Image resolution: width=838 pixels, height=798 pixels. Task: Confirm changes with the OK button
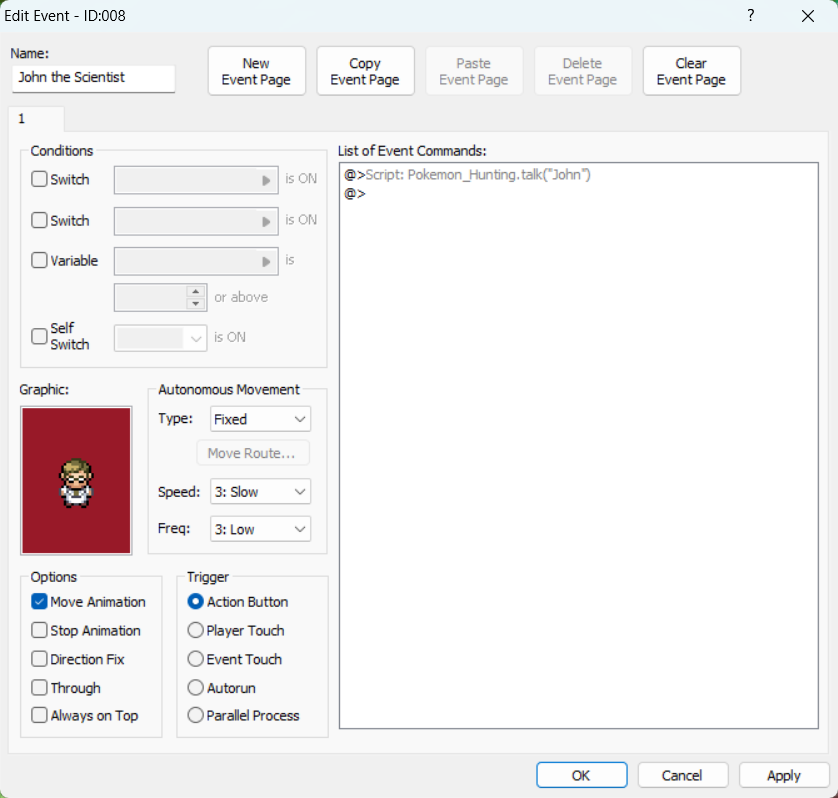pos(581,775)
